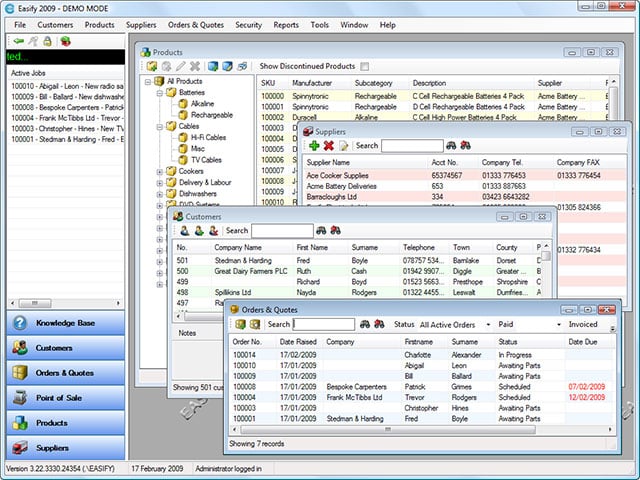Open the Window menu

pos(354,25)
